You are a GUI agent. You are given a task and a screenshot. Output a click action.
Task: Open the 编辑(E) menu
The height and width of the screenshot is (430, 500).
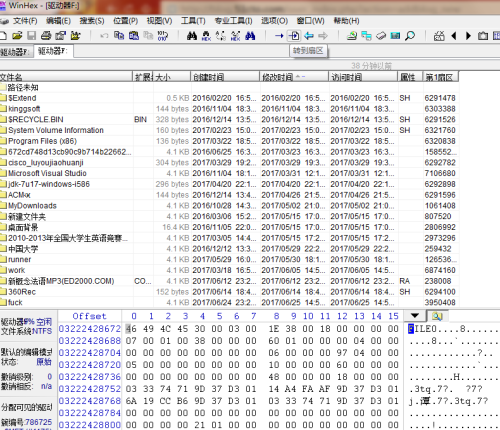click(59, 21)
